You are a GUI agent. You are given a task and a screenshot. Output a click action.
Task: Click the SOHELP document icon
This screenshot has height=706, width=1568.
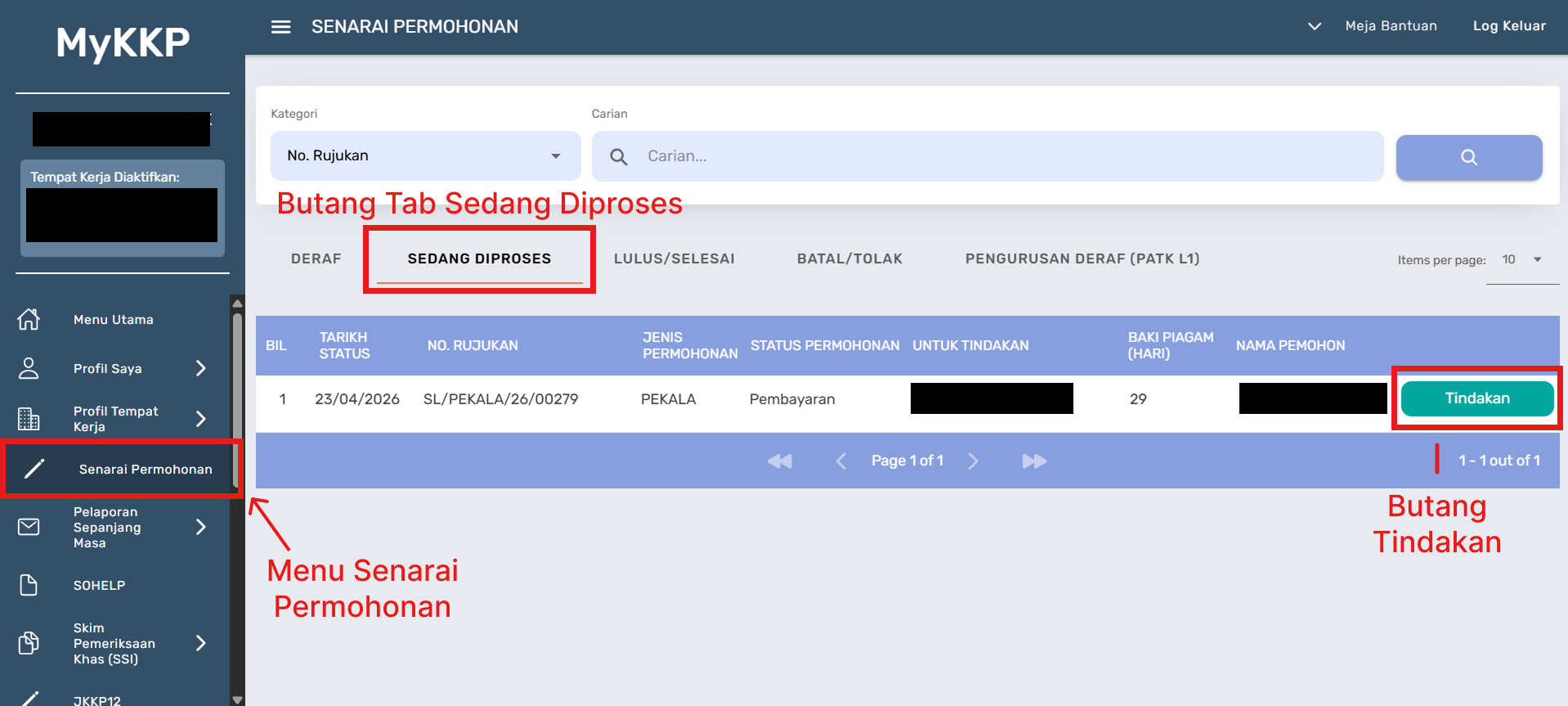click(x=29, y=585)
